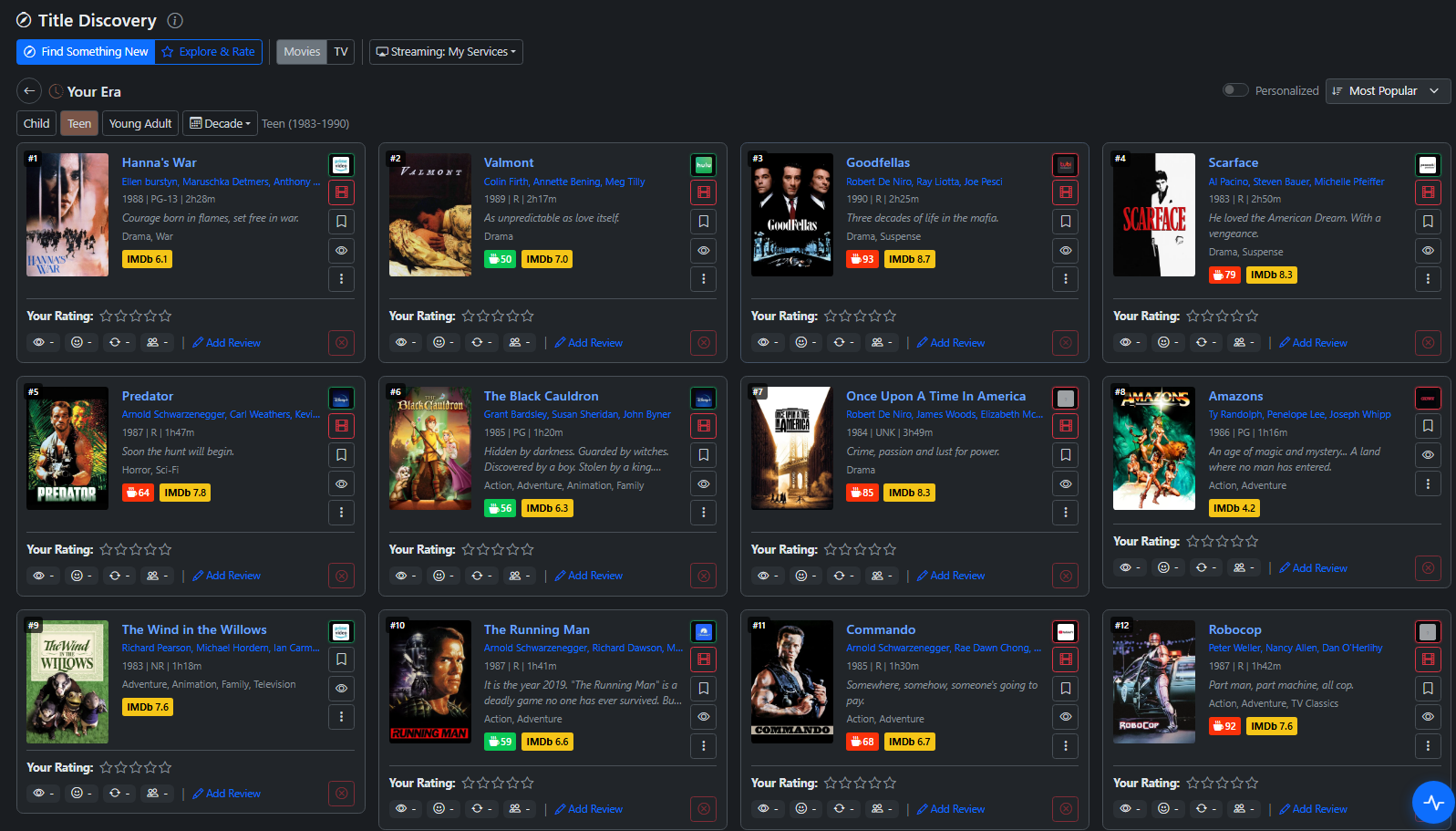1456x831 pixels.
Task: Mark Commando as watched using the eye icon
Action: [x=1065, y=718]
